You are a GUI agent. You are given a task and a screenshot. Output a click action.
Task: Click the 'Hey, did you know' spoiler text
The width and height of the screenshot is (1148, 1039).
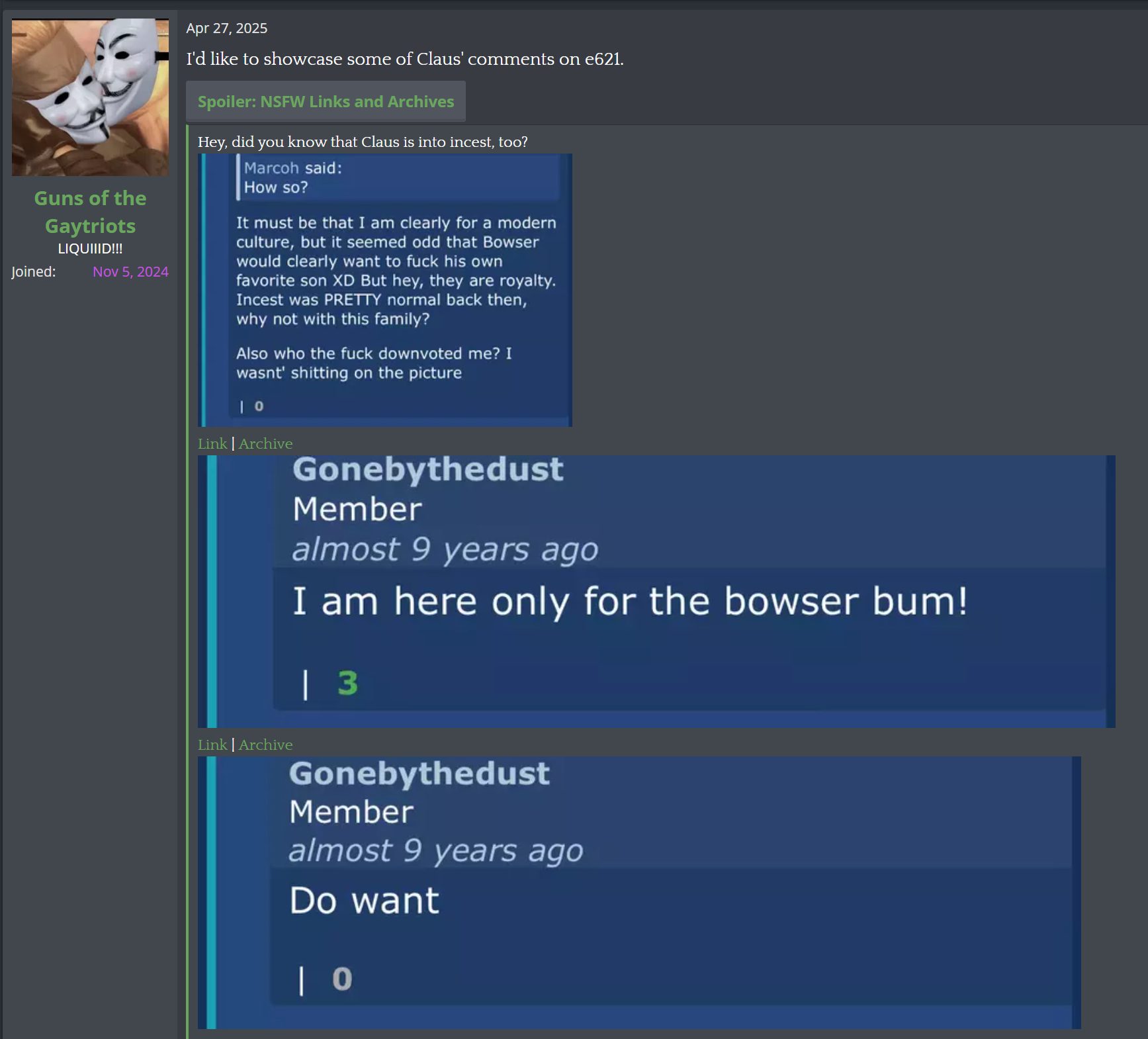(x=363, y=142)
